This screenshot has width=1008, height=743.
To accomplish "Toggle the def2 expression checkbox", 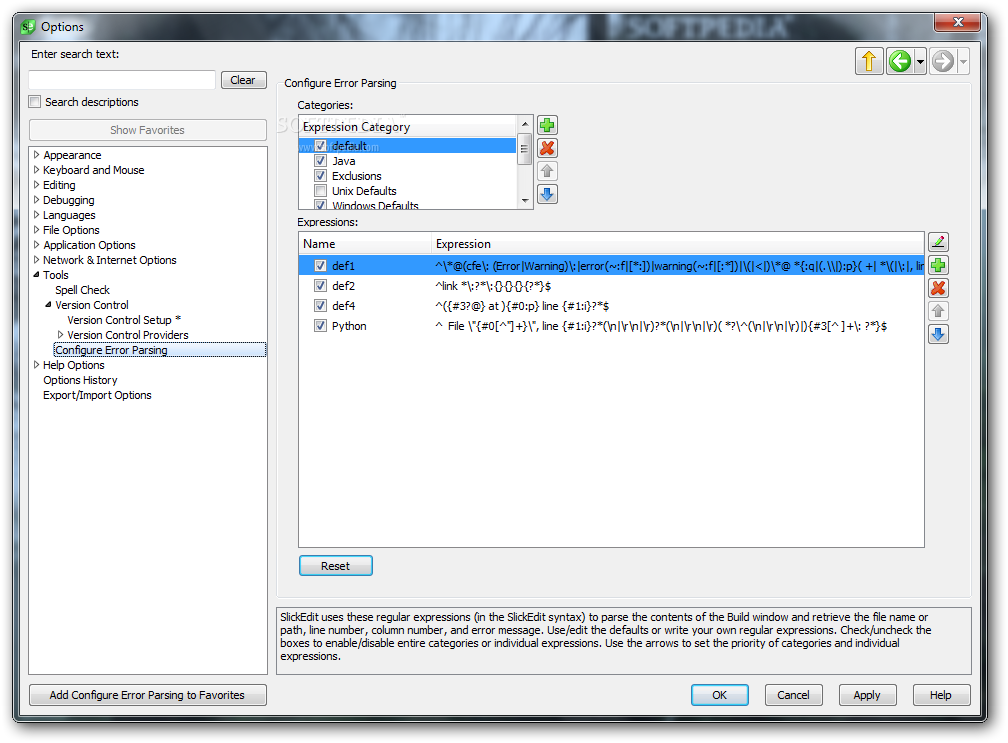I will pyautogui.click(x=320, y=285).
